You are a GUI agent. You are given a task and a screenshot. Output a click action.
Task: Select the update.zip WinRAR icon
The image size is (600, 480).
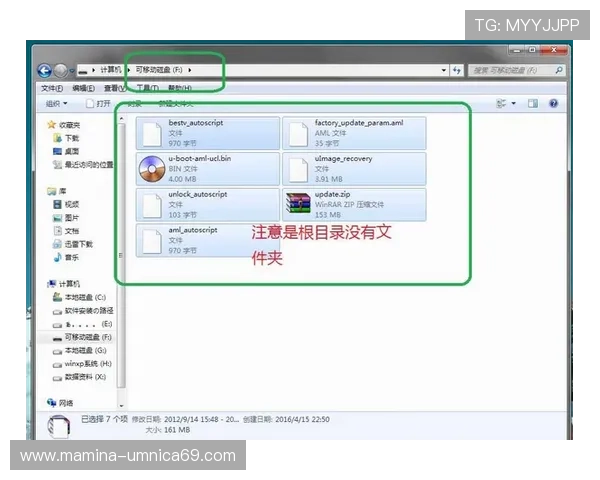click(x=298, y=203)
